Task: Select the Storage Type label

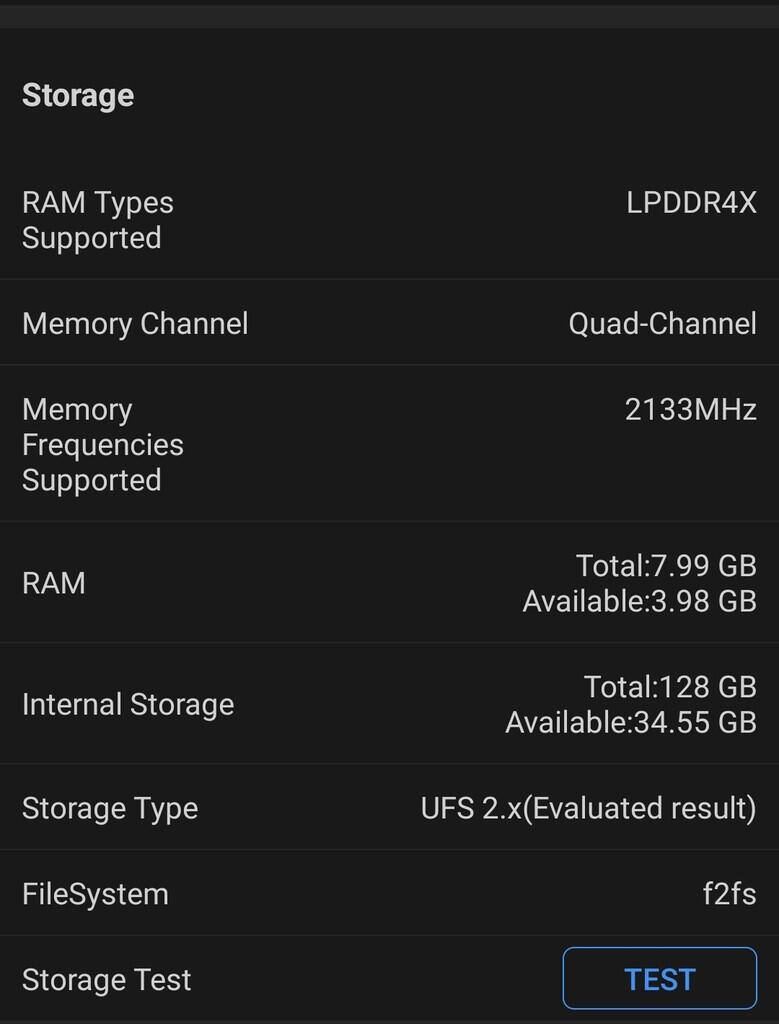Action: [x=110, y=808]
